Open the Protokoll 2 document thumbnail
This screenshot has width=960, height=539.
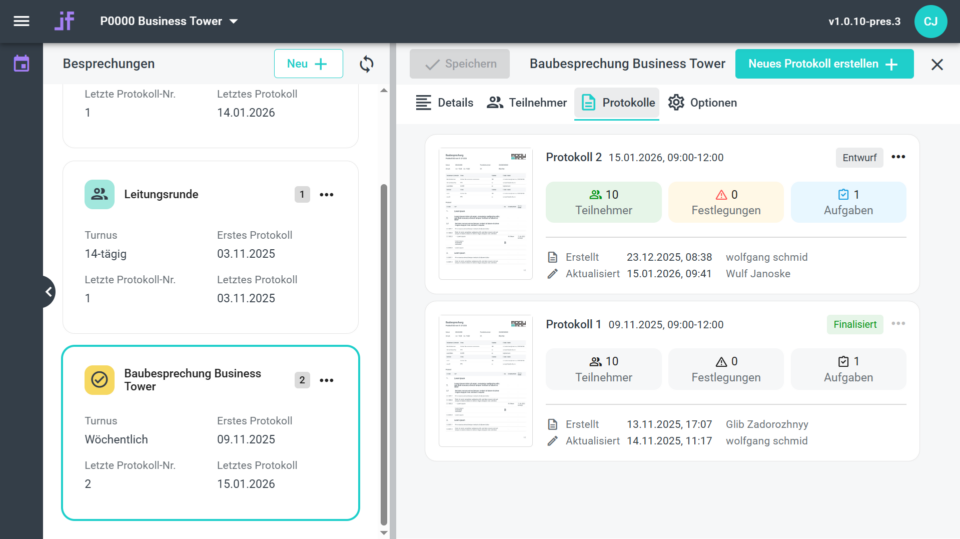click(485, 214)
